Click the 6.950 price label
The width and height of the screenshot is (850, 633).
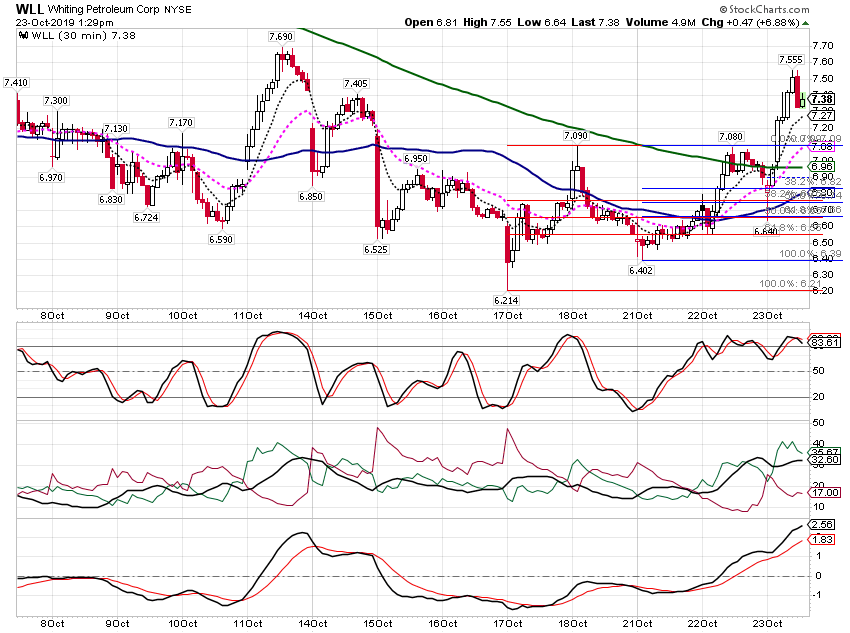tap(416, 158)
